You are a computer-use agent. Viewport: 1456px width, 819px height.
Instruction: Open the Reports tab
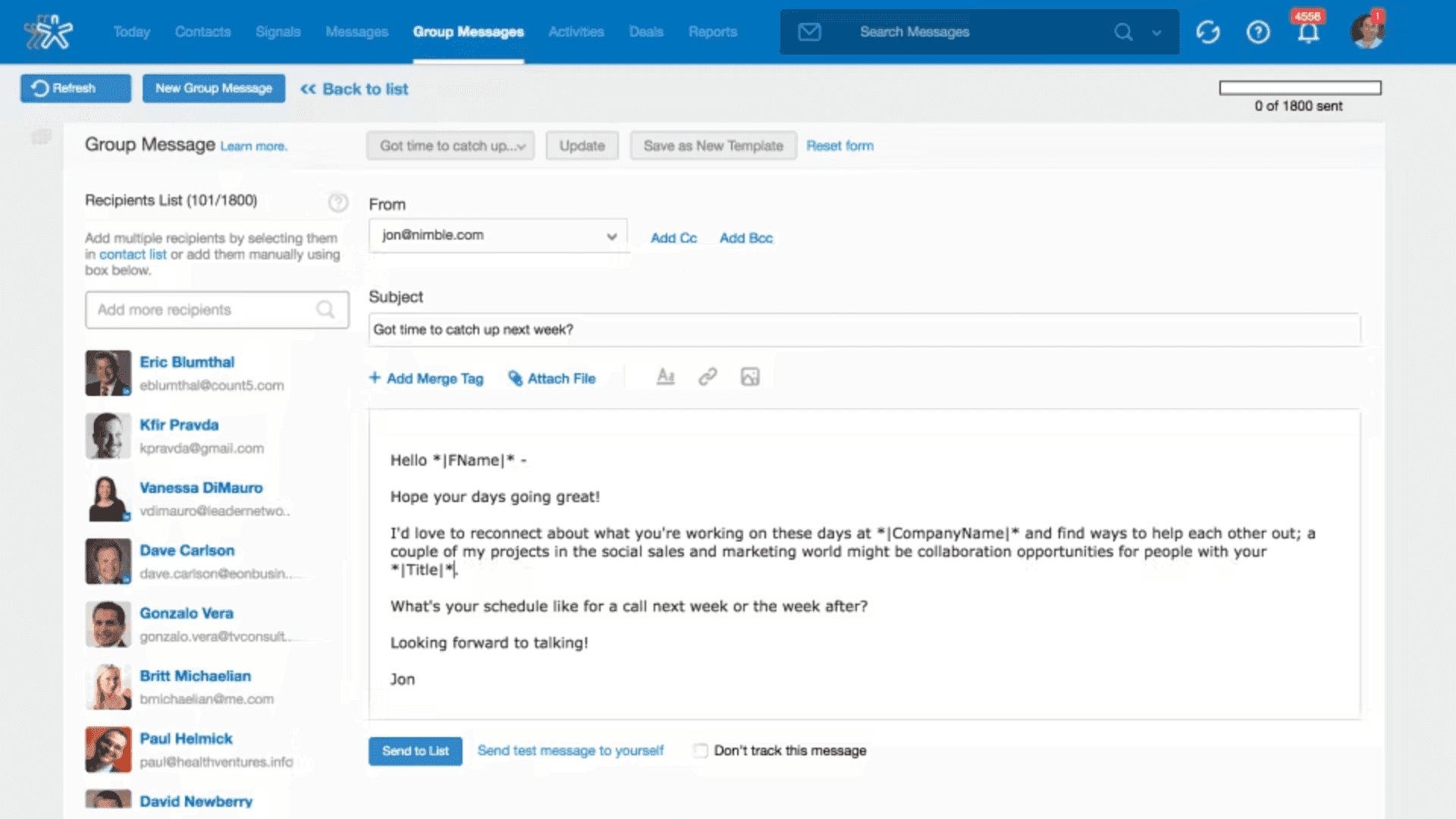[x=713, y=32]
